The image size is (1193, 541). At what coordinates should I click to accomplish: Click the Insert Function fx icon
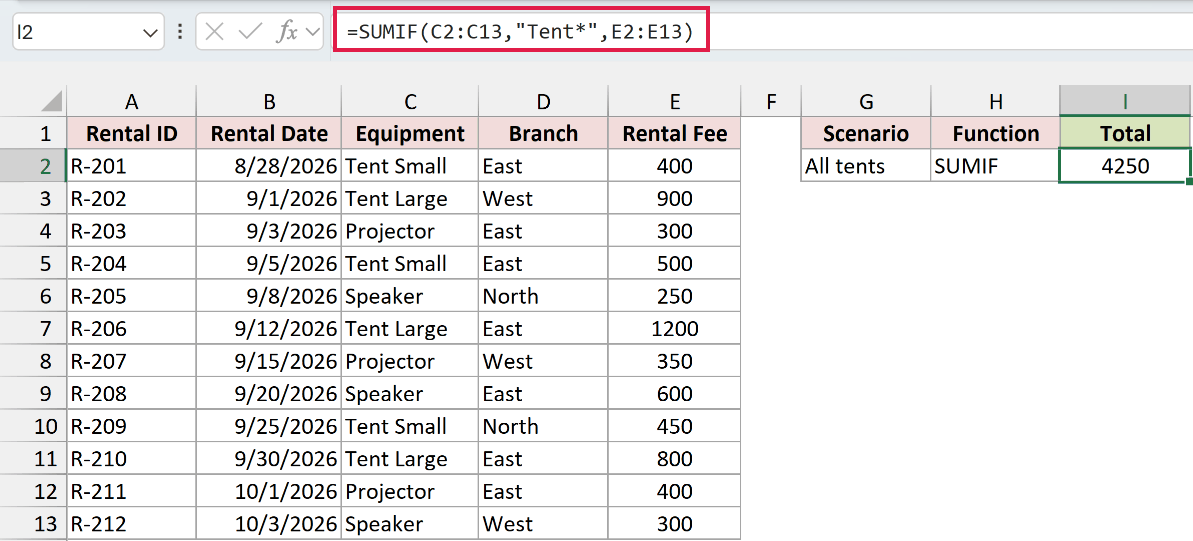click(x=286, y=32)
